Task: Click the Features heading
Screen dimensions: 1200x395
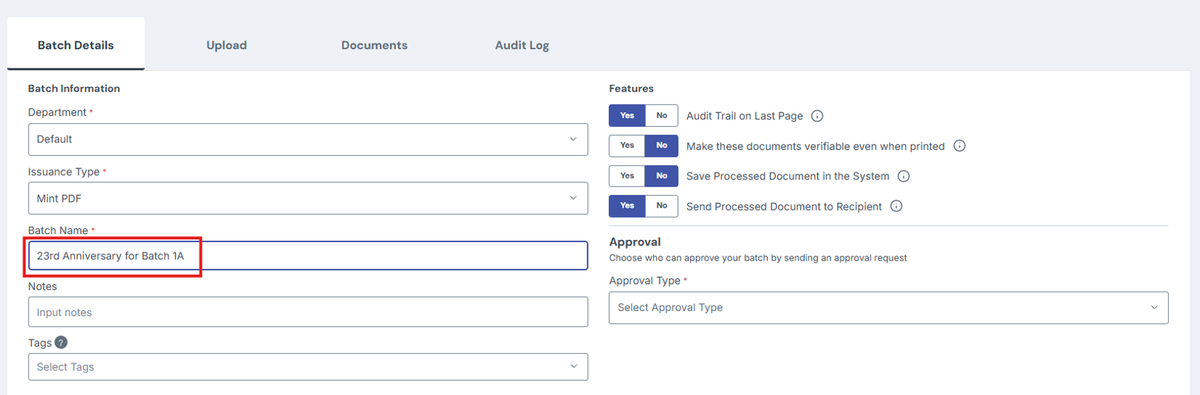Action: pyautogui.click(x=631, y=89)
